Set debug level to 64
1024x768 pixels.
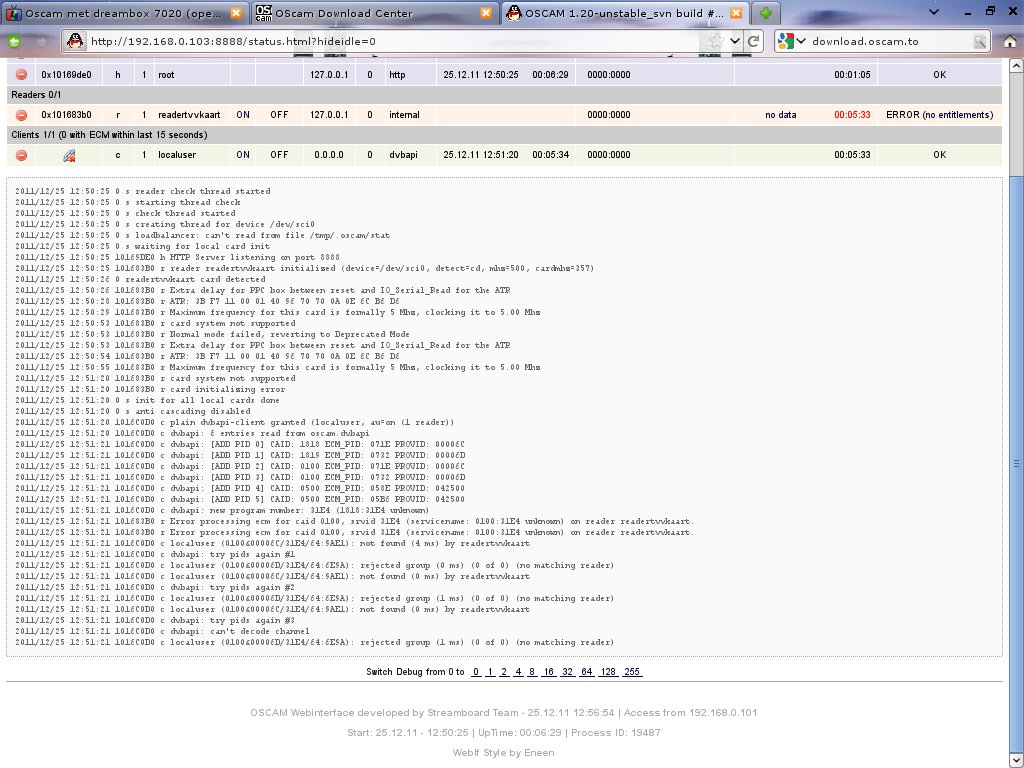587,672
